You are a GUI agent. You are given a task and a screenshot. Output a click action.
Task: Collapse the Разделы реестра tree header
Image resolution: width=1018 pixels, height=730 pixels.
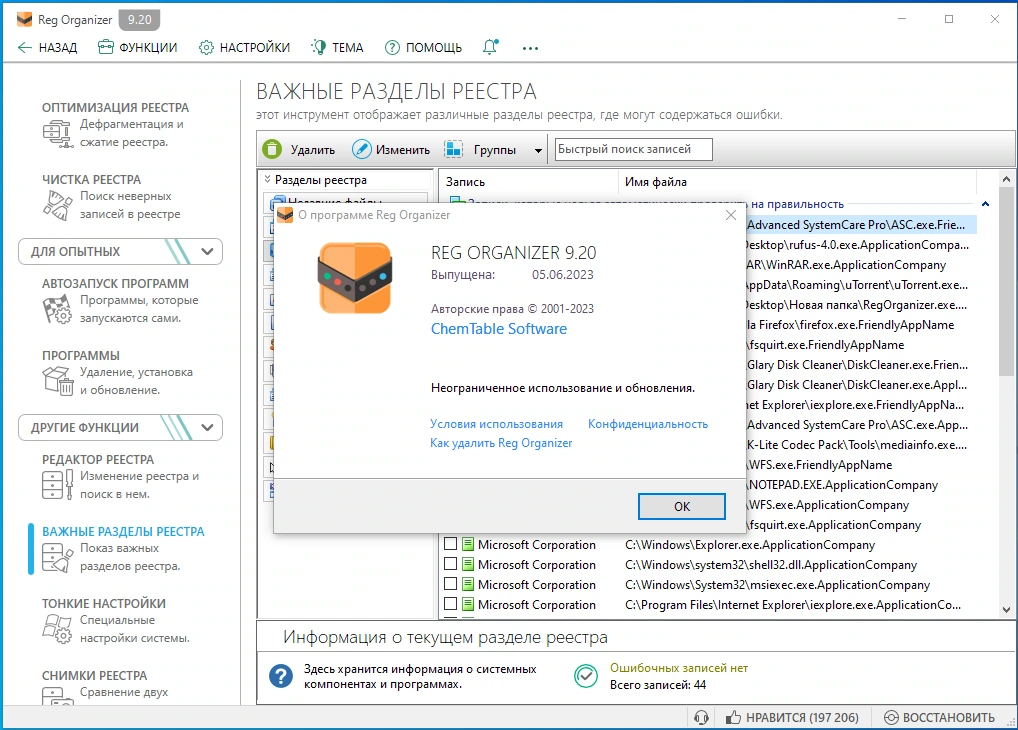click(267, 179)
